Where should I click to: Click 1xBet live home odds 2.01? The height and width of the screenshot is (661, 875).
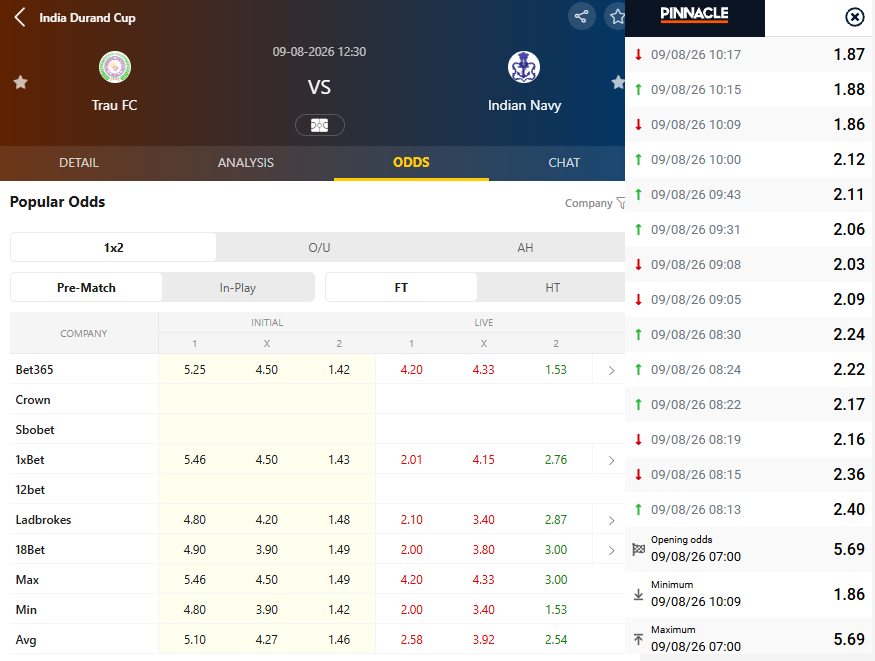(x=411, y=460)
